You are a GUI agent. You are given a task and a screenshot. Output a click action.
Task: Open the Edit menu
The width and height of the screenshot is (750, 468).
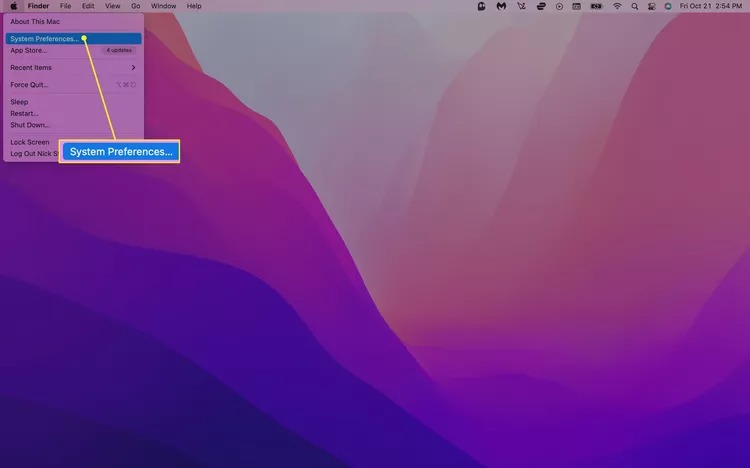click(88, 6)
